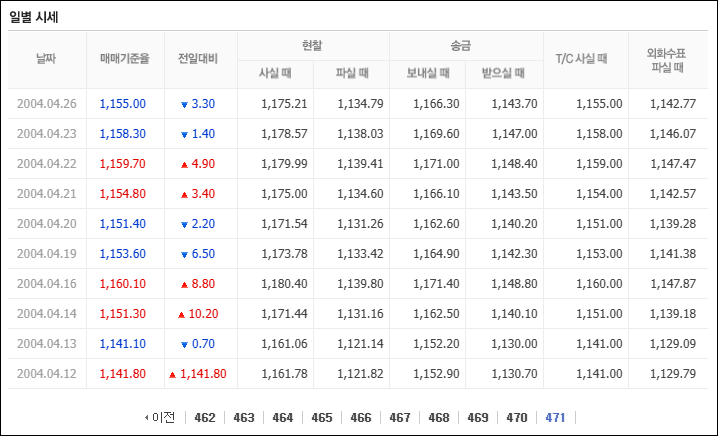Click cash buying rate 1,161.06

click(284, 344)
